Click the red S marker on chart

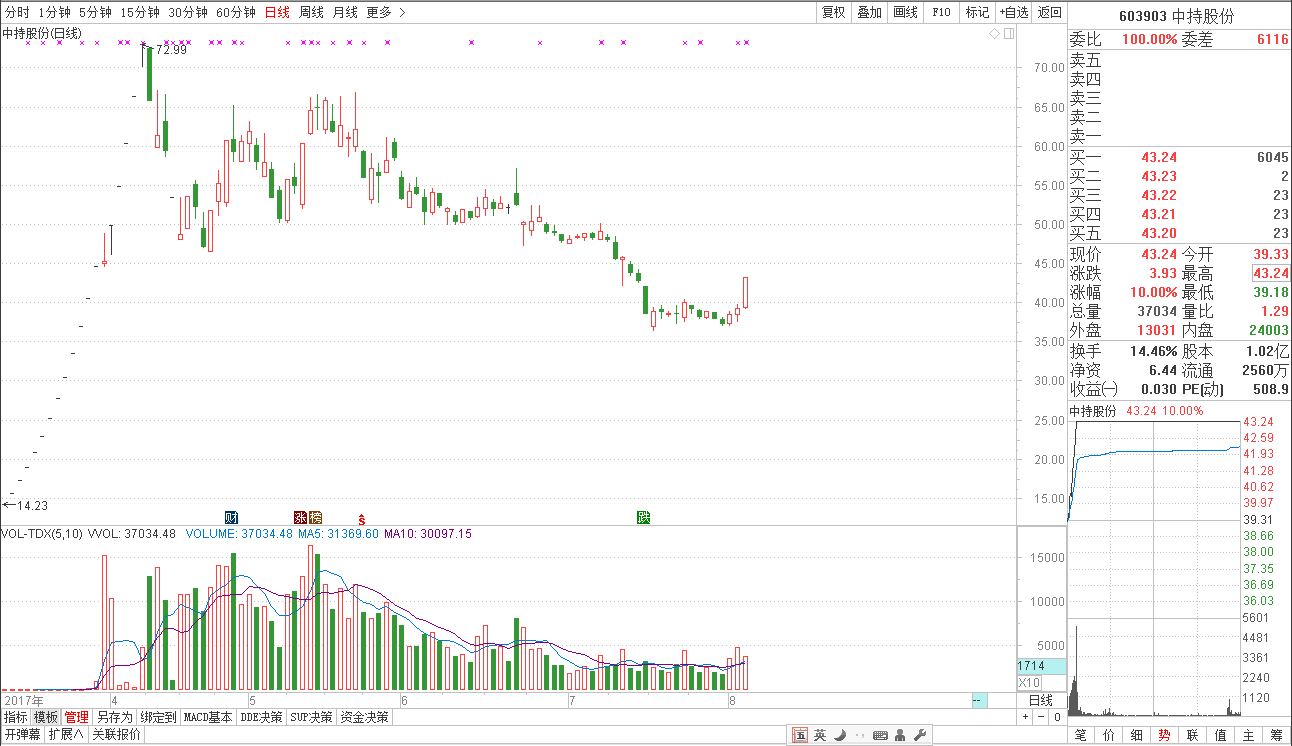click(361, 519)
